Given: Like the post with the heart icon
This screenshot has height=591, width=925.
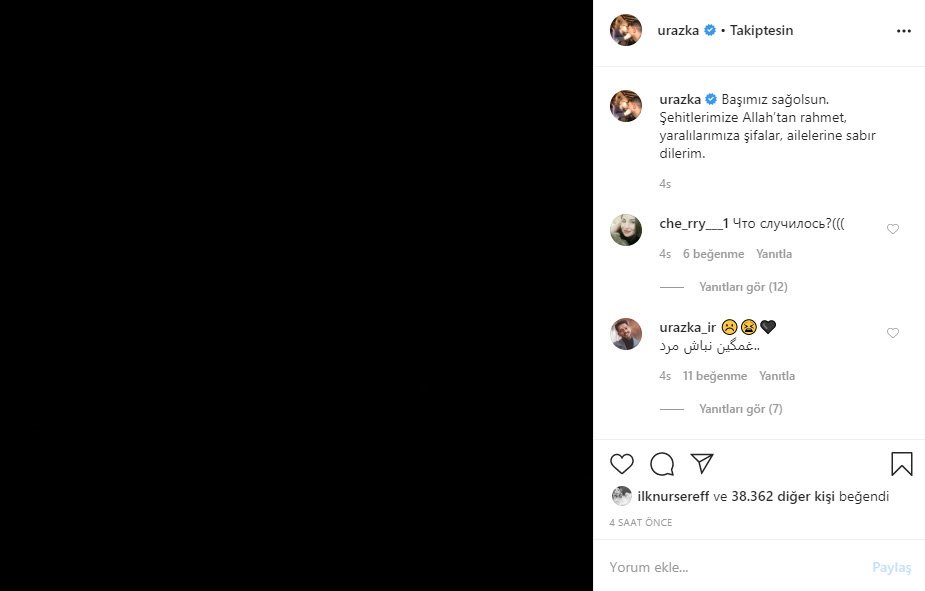Looking at the screenshot, I should point(622,464).
